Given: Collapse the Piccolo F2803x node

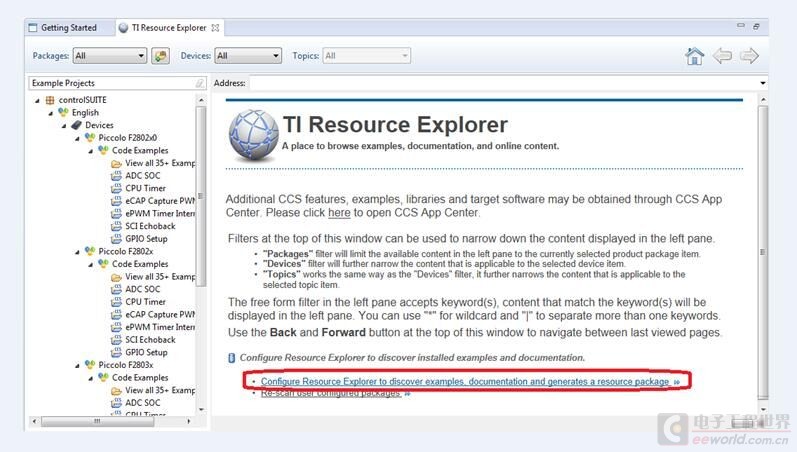Looking at the screenshot, I should pyautogui.click(x=77, y=365).
